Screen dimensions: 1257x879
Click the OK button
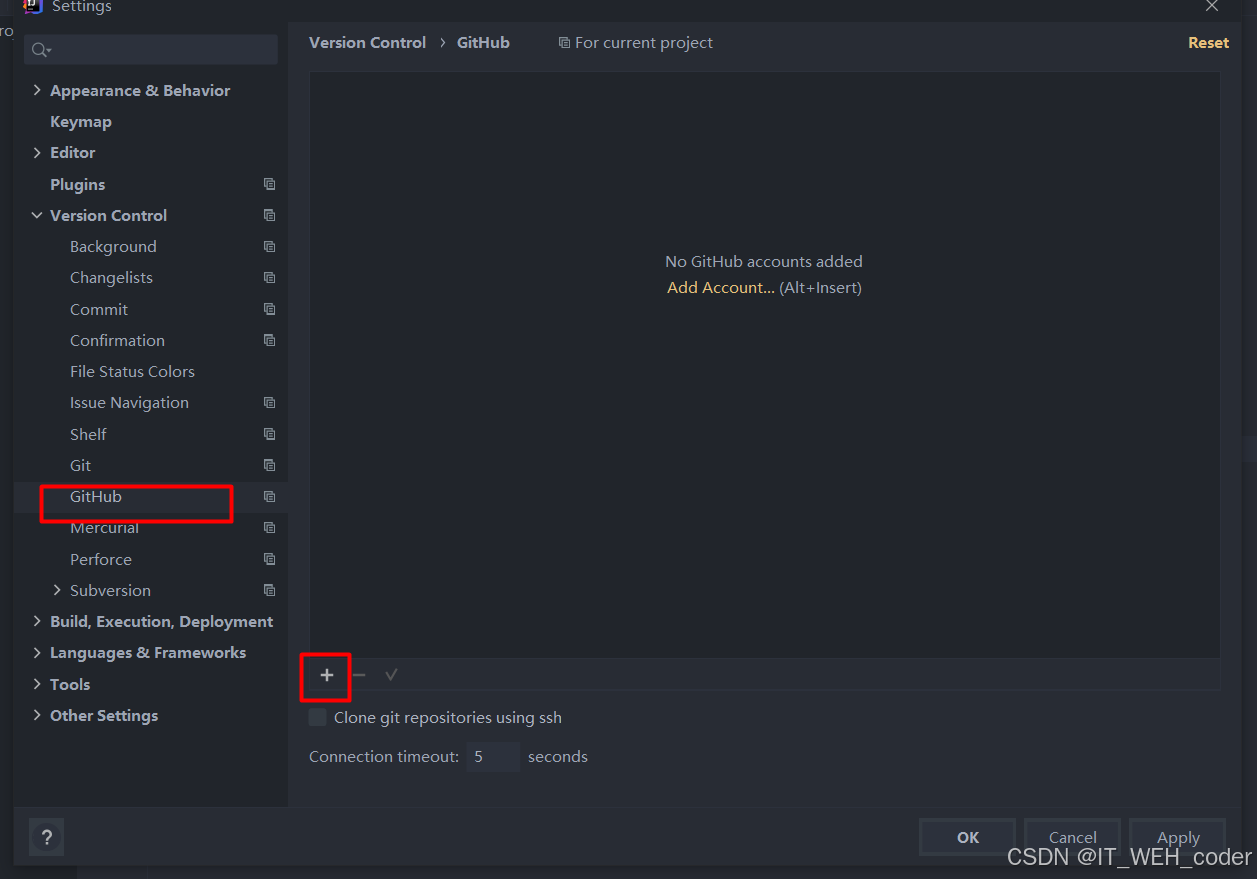968,838
